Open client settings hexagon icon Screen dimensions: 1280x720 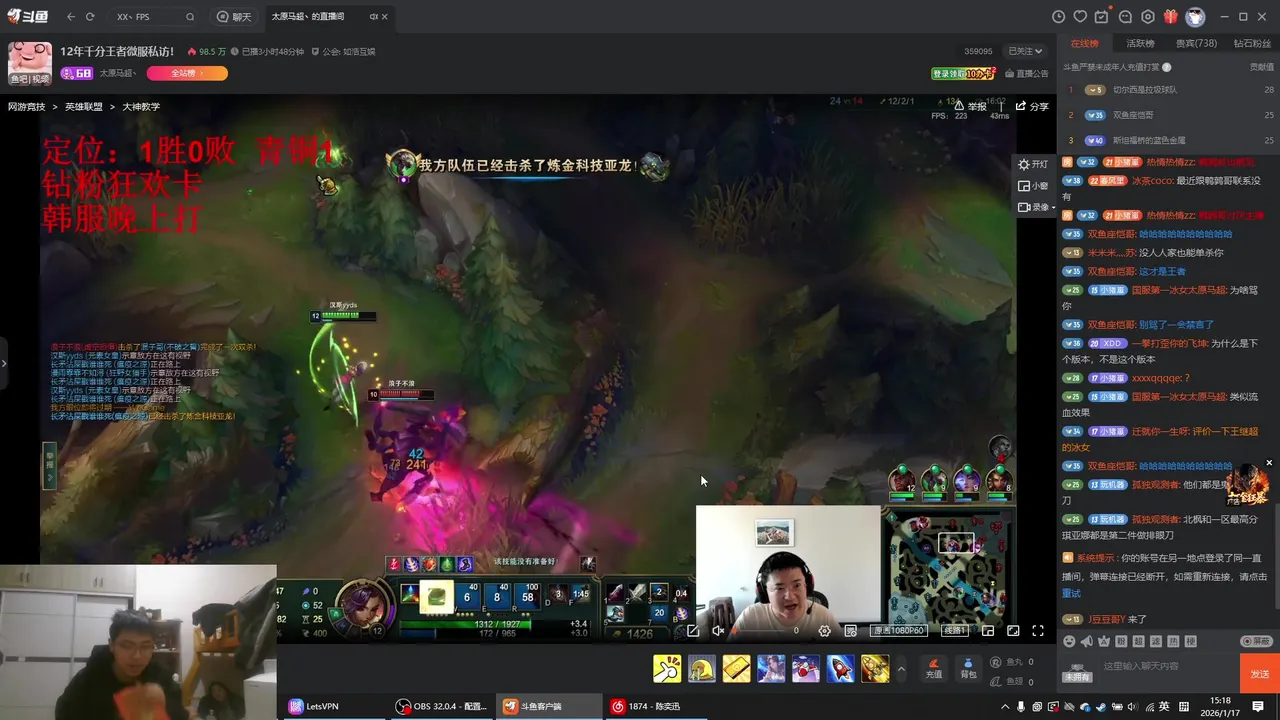pos(1147,17)
